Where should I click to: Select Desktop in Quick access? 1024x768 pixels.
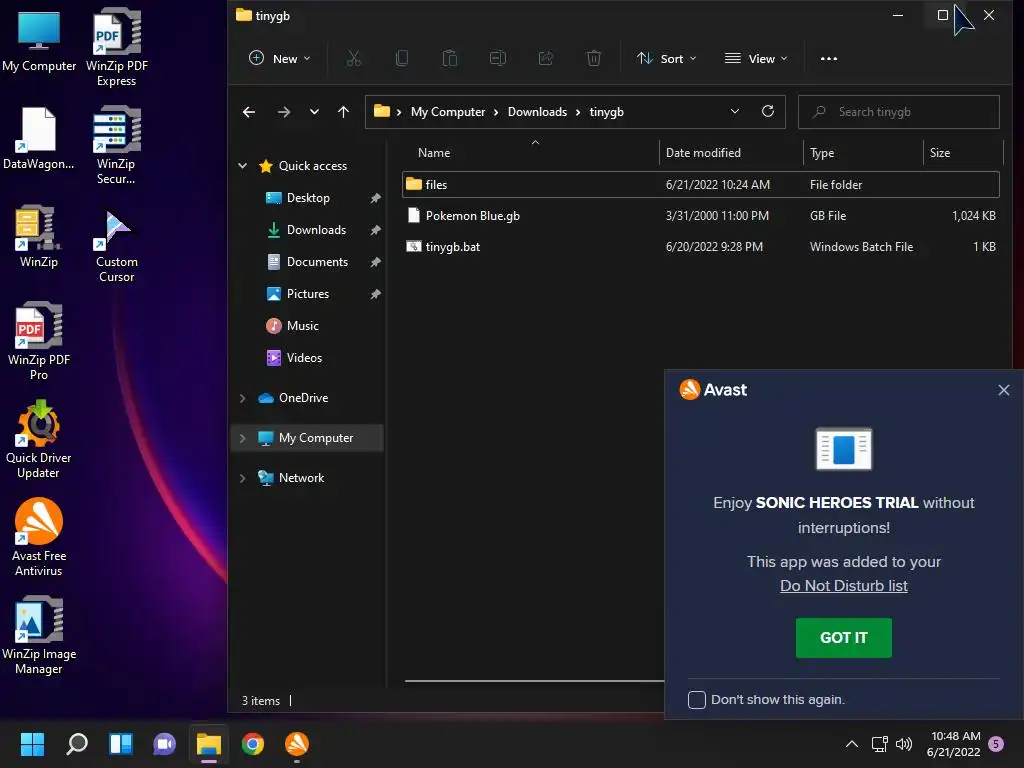point(308,198)
